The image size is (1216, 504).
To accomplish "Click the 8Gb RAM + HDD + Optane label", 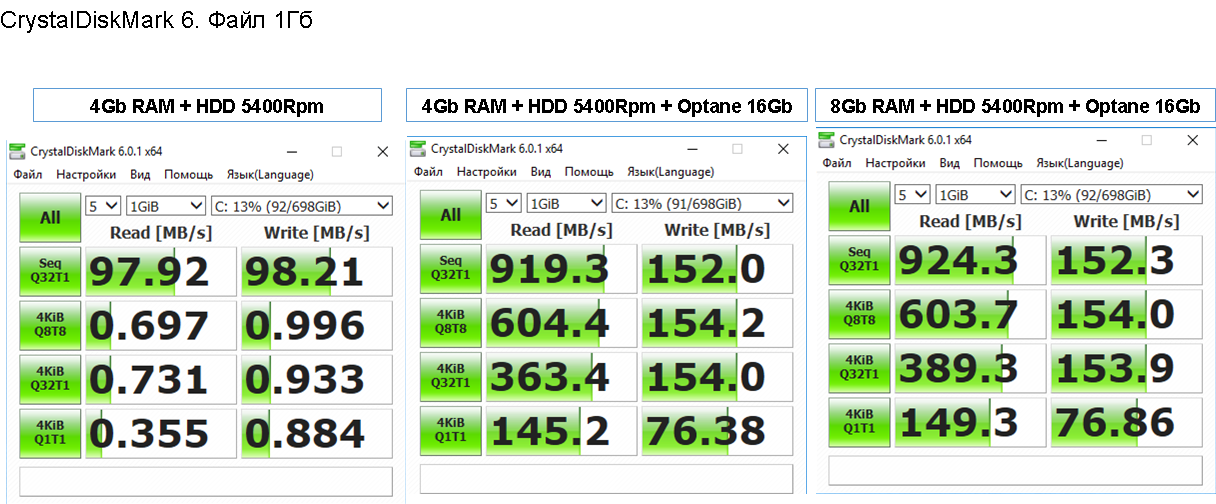I will click(1014, 105).
